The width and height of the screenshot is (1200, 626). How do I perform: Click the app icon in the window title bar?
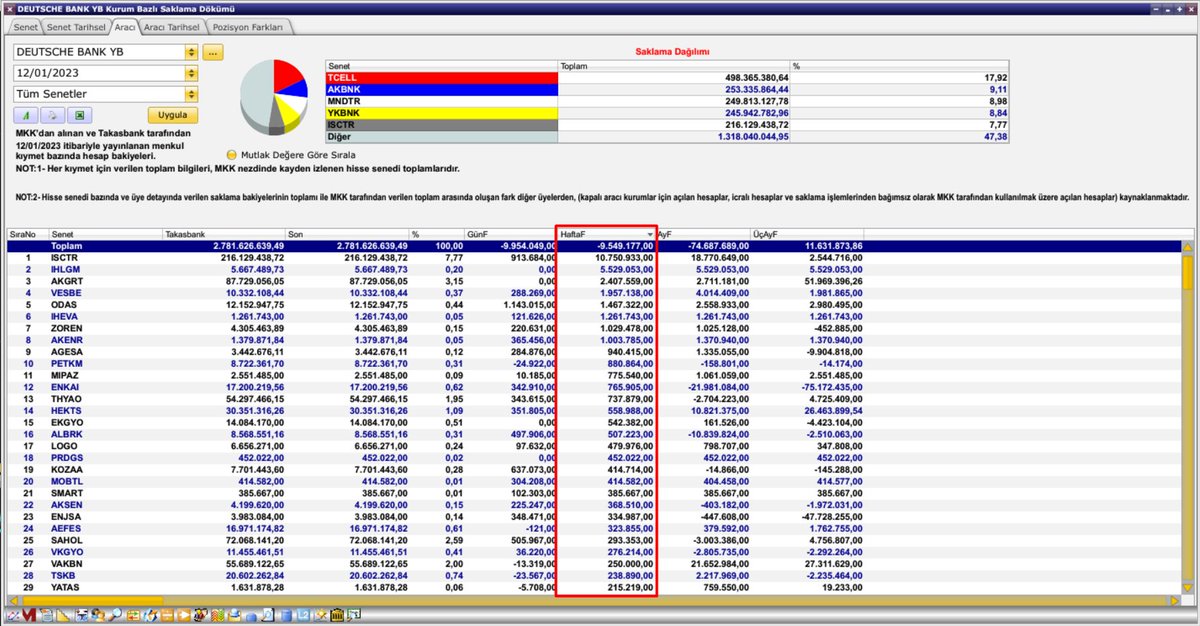coord(10,9)
